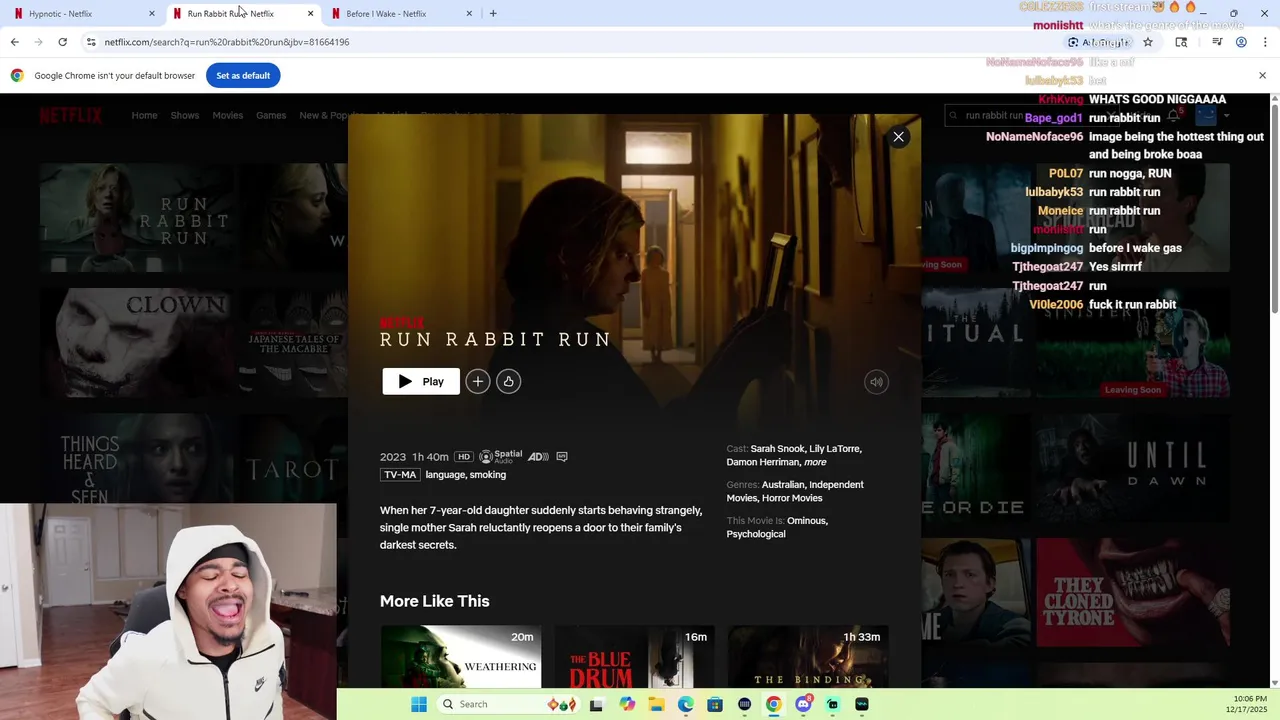The width and height of the screenshot is (1280, 720).
Task: Click the subtitles badge icon
Action: tap(562, 457)
